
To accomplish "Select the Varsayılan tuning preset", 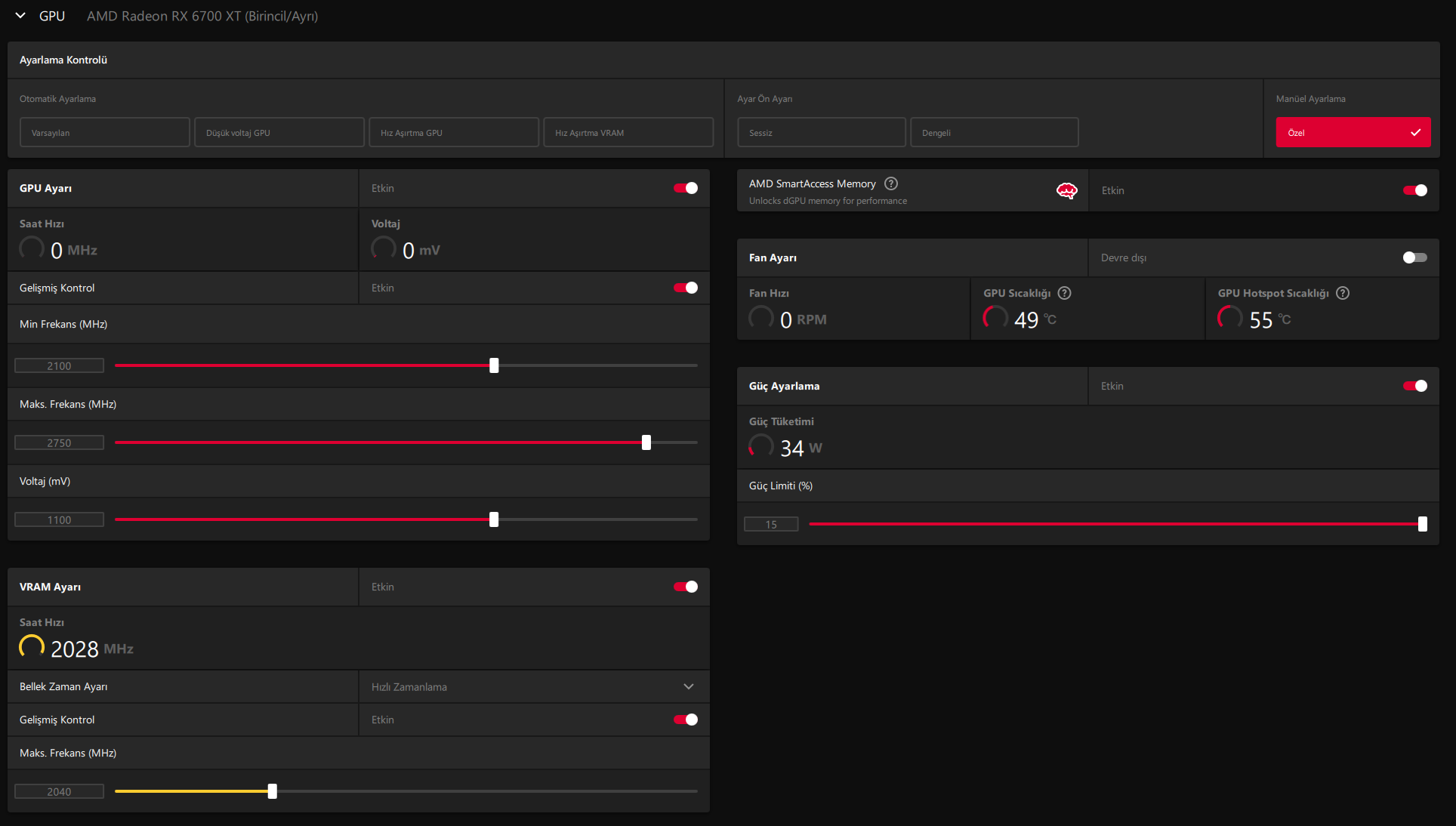I will pyautogui.click(x=105, y=132).
